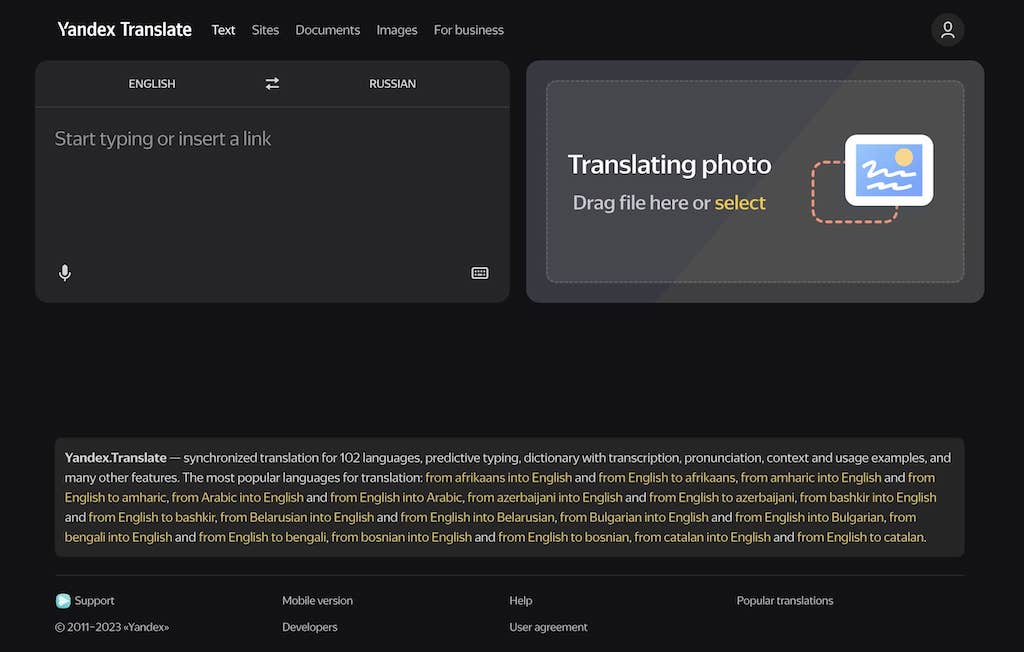Image resolution: width=1024 pixels, height=652 pixels.
Task: Open the Sites translation section
Action: 265,30
